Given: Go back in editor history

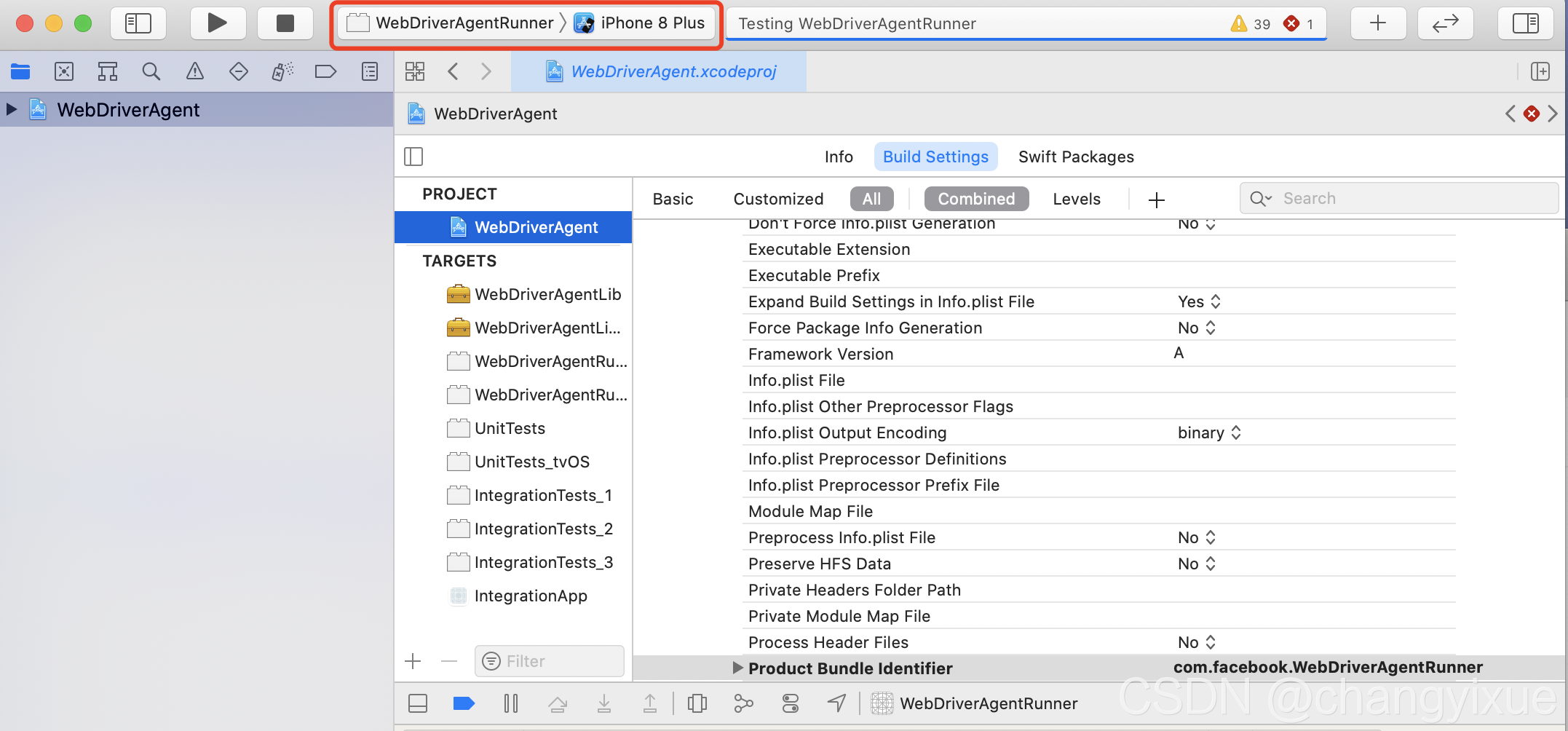Looking at the screenshot, I should [x=453, y=71].
